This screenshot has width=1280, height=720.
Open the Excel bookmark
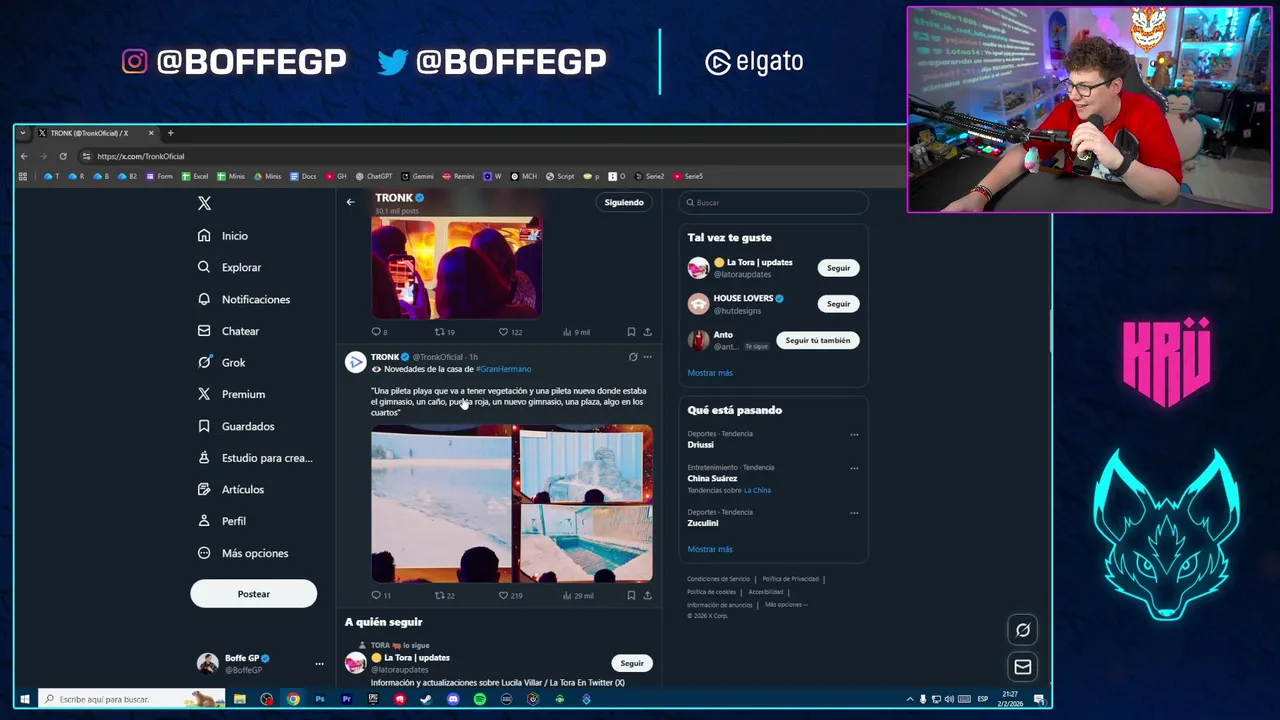tap(195, 176)
